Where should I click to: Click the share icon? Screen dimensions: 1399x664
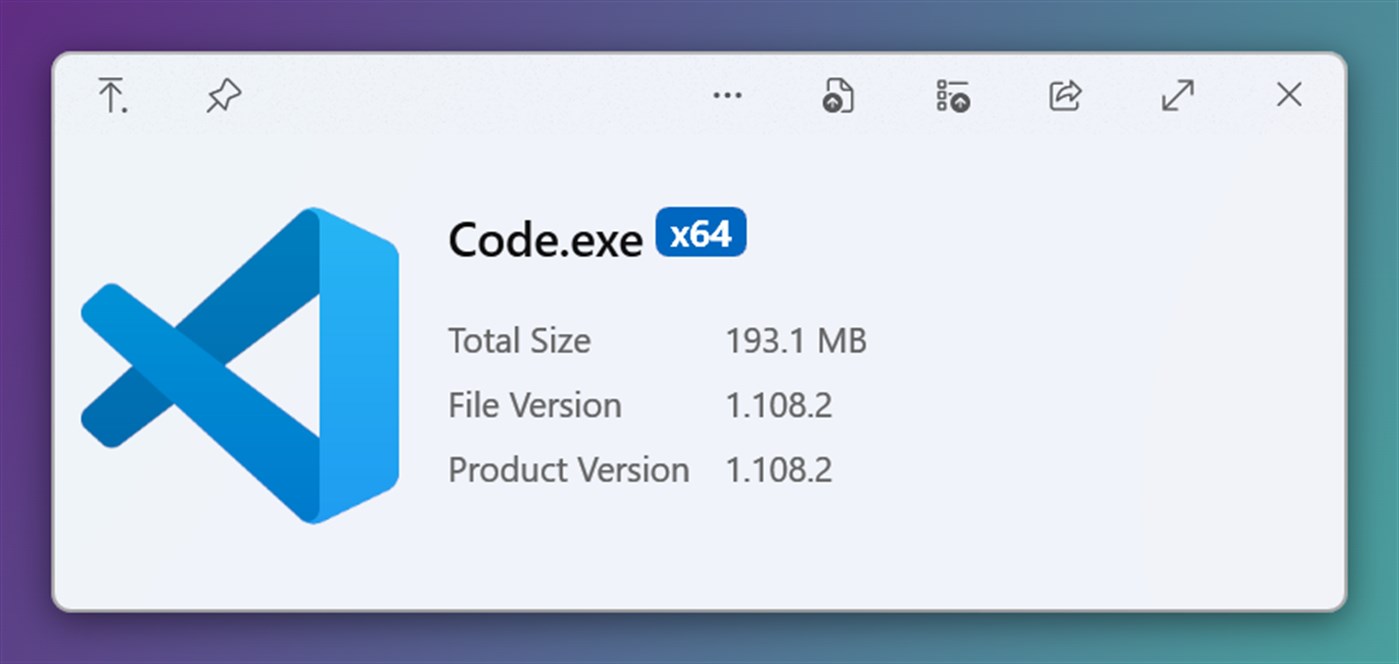click(x=1065, y=96)
